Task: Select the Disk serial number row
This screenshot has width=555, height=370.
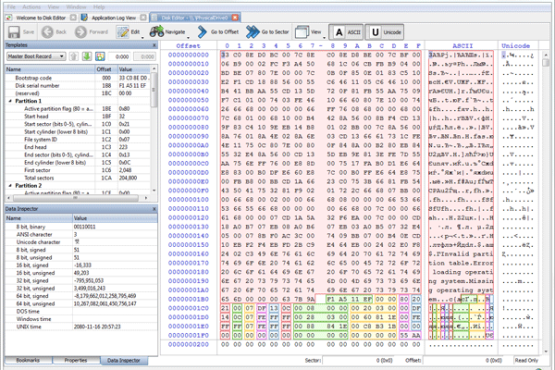Action: click(x=78, y=86)
